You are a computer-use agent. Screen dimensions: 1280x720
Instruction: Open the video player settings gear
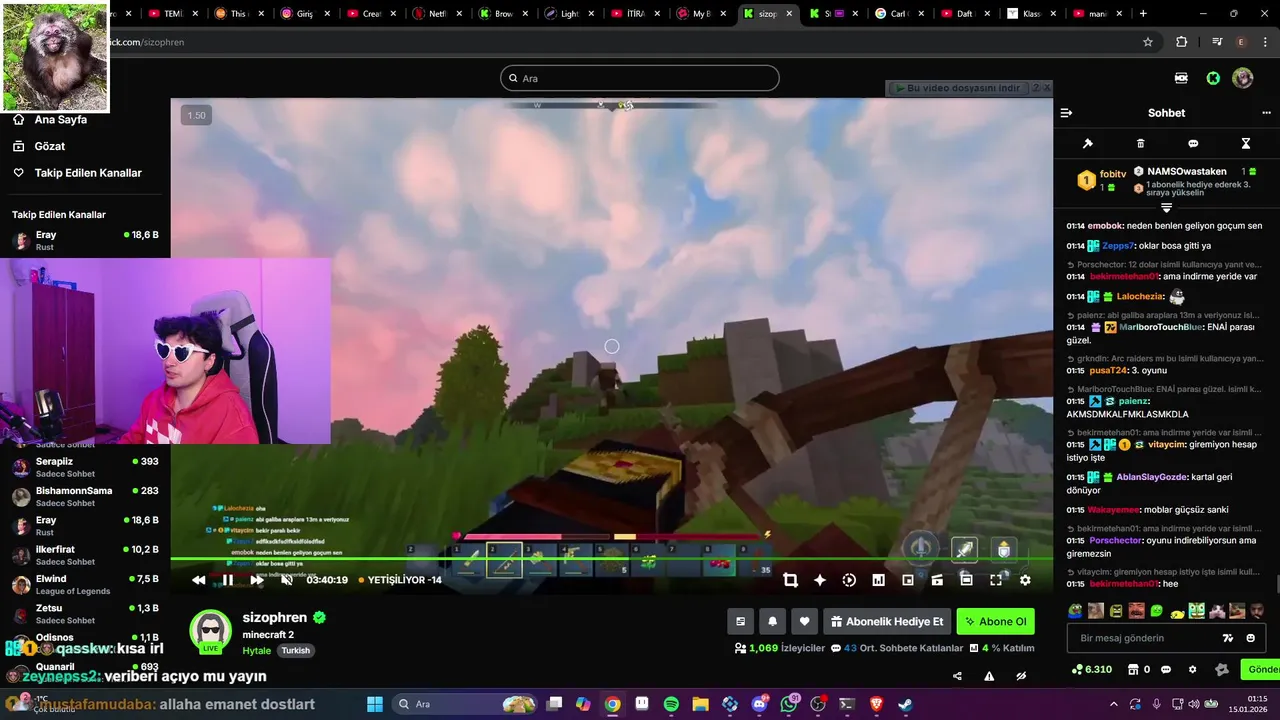pyautogui.click(x=1025, y=580)
